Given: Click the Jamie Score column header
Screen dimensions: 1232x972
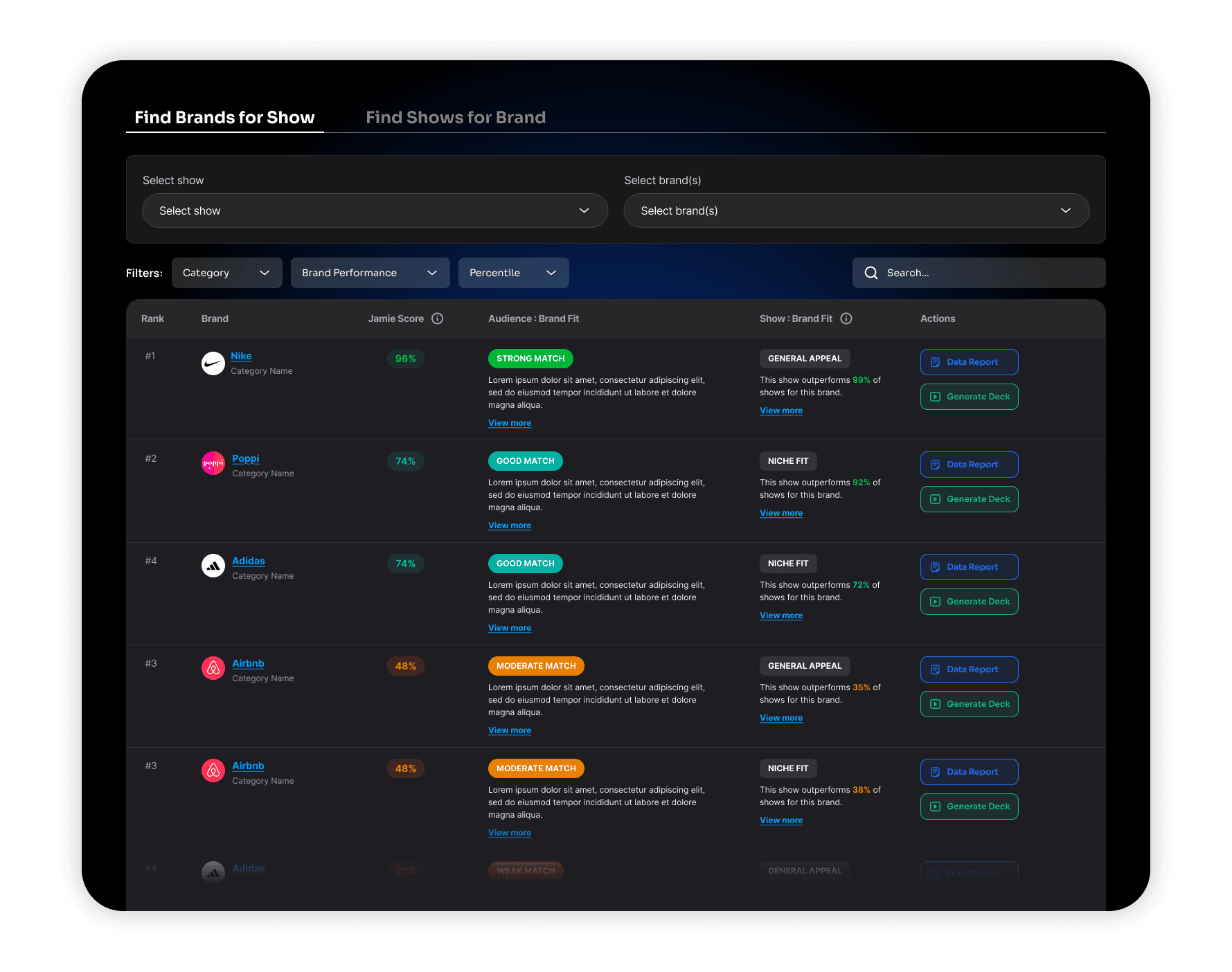Looking at the screenshot, I should click(x=395, y=318).
